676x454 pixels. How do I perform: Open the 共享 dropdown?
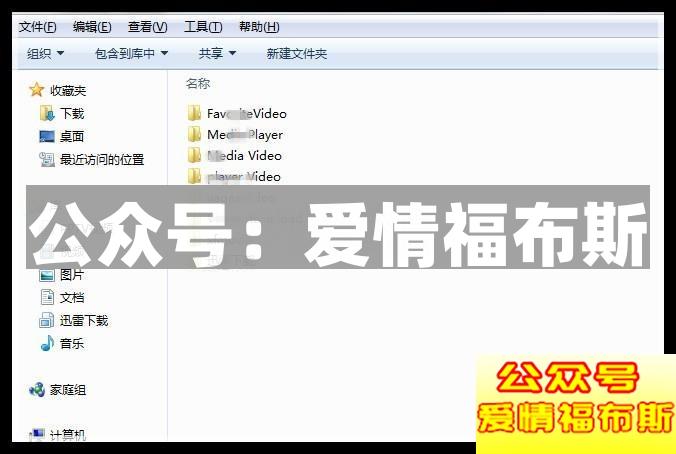click(x=217, y=53)
